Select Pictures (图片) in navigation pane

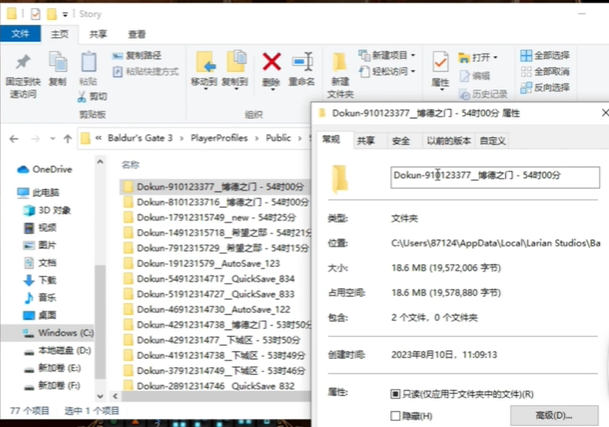40,245
